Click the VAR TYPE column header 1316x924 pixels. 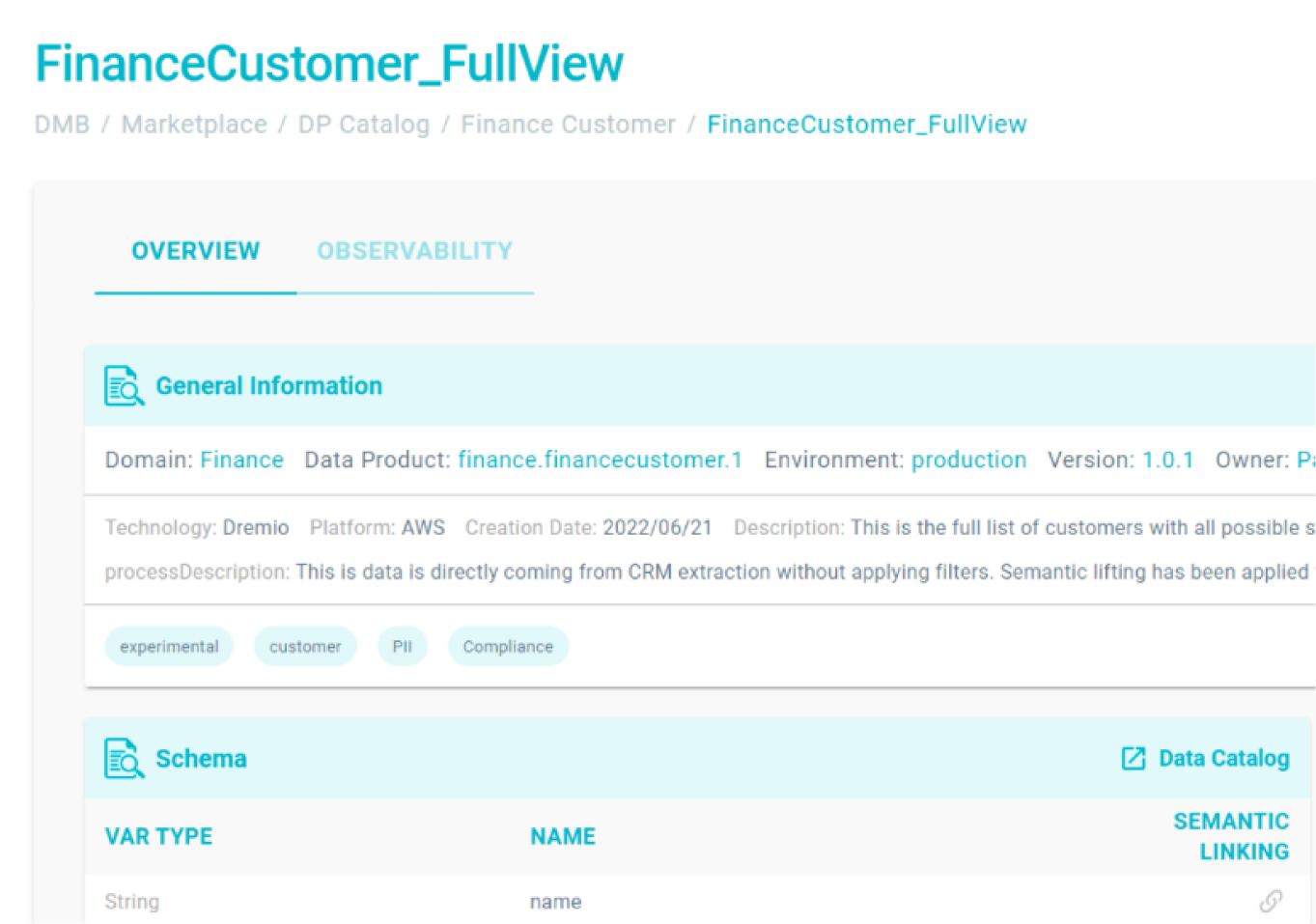point(158,836)
